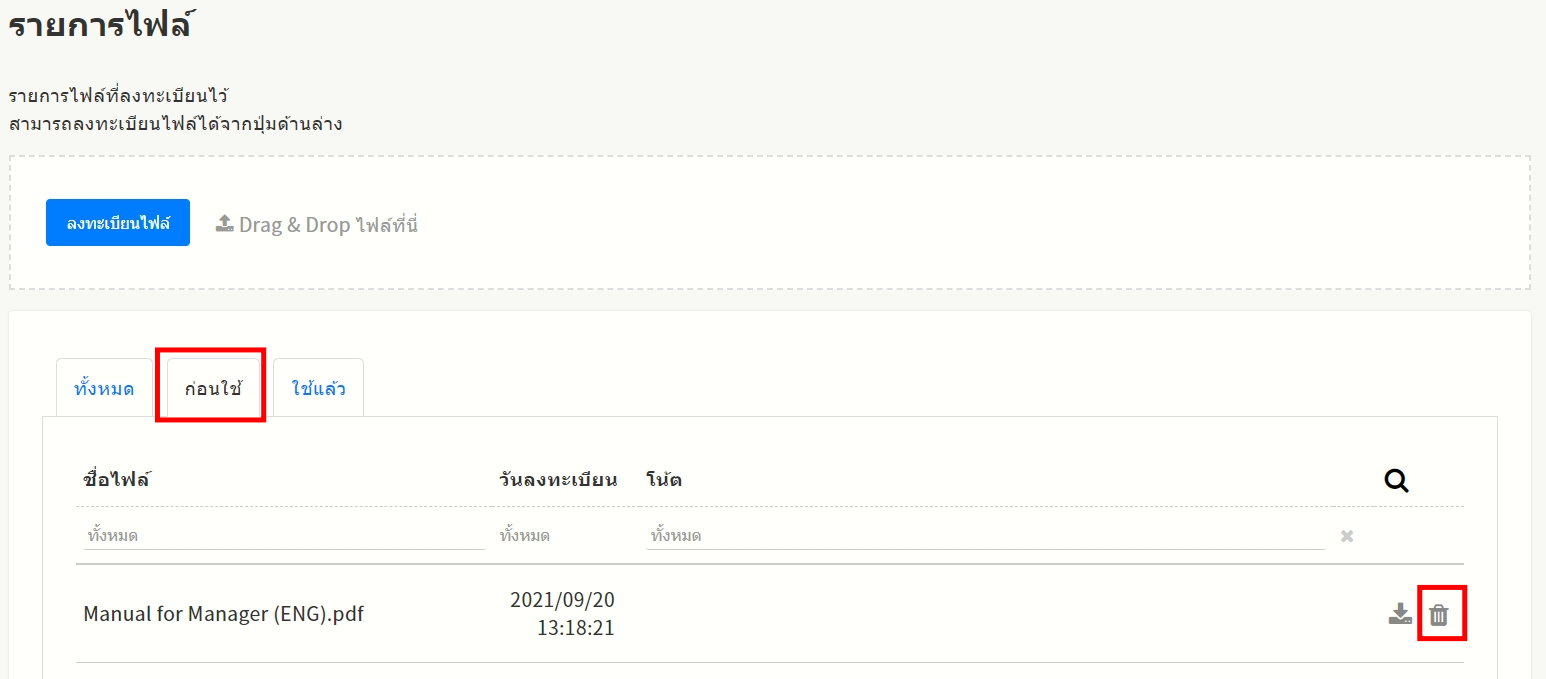
Task: Download Manual for Manager (ENG).pdf
Action: (x=1400, y=614)
